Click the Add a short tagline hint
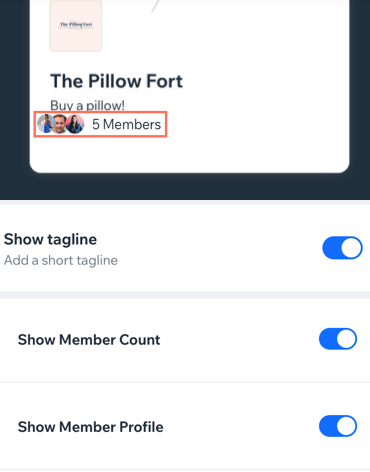The image size is (370, 472). [x=61, y=260]
